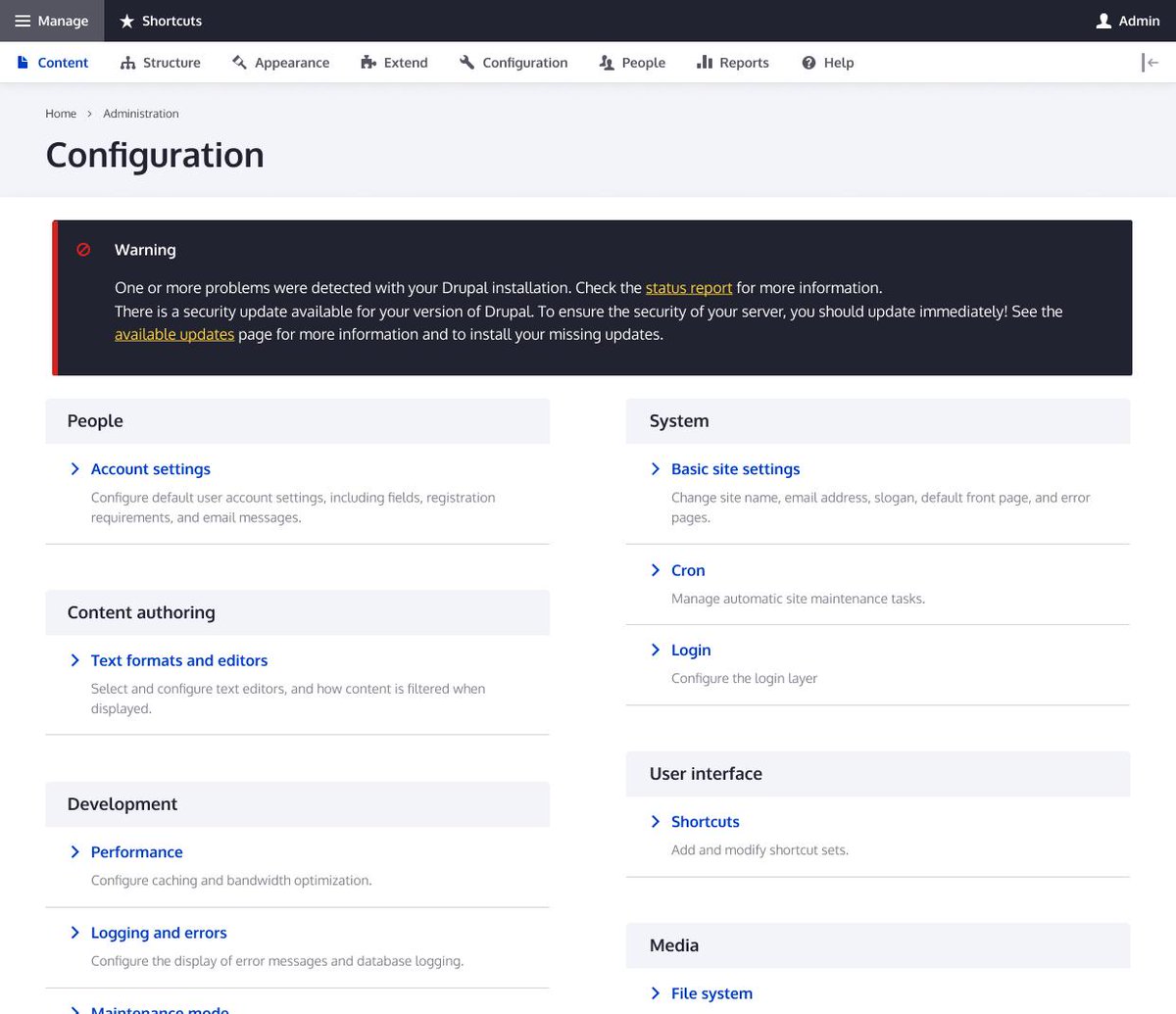Screen dimensions: 1176x1014
Task: Click chevron beside Cron
Action: point(656,570)
